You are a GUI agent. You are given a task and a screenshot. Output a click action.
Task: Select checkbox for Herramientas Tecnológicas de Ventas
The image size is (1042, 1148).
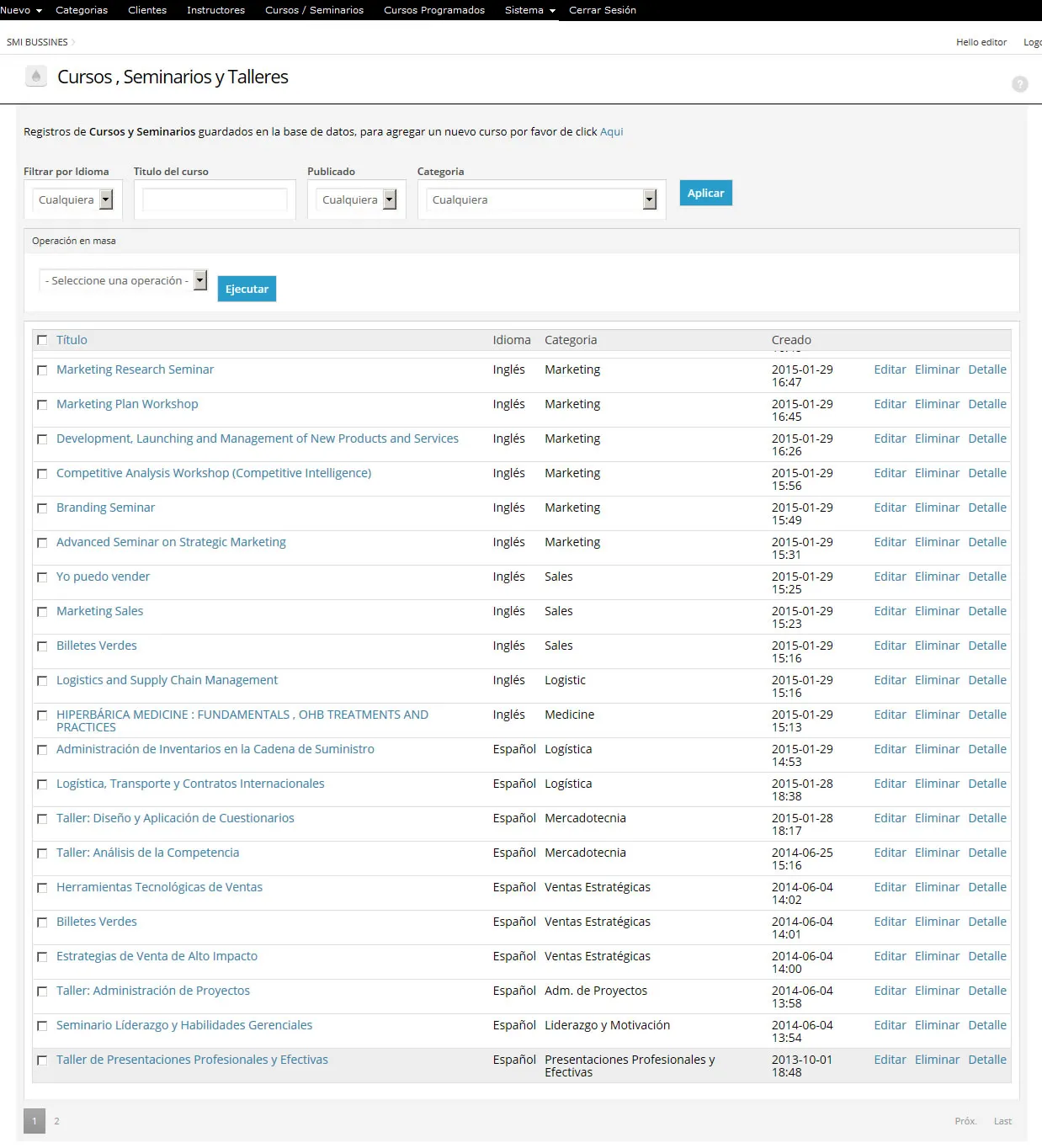coord(42,888)
